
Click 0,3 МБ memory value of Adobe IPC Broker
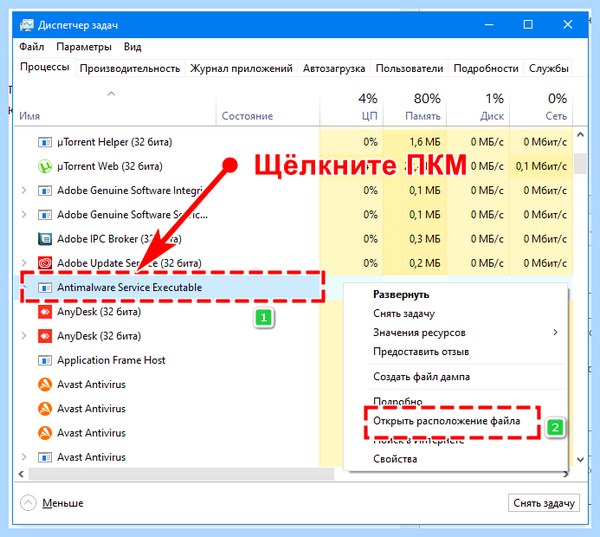[x=425, y=239]
